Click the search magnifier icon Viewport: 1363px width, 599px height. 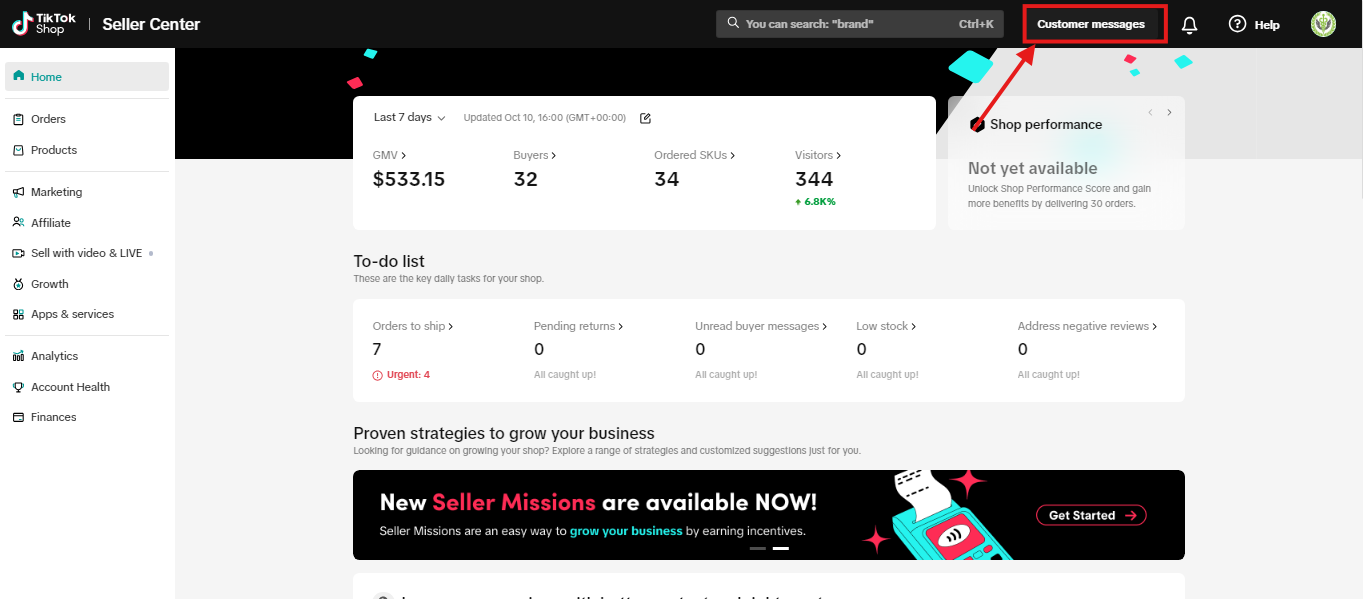pyautogui.click(x=733, y=23)
